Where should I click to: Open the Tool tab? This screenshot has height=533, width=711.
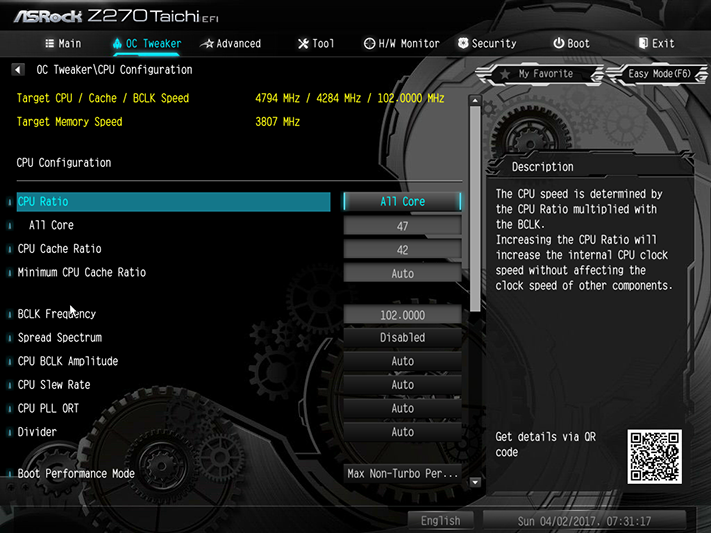316,44
